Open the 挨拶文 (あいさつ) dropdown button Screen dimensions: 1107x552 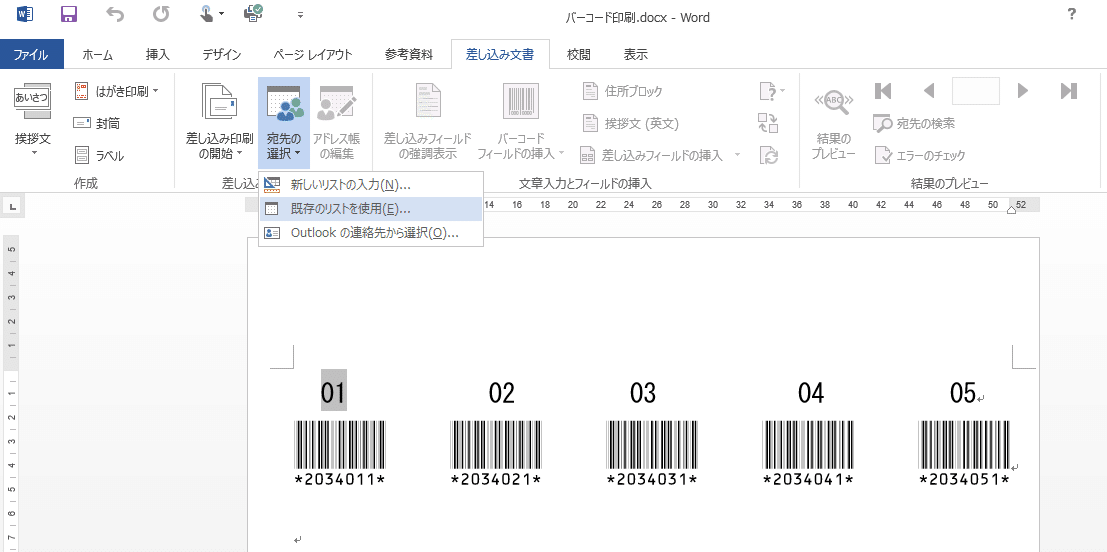(33, 119)
